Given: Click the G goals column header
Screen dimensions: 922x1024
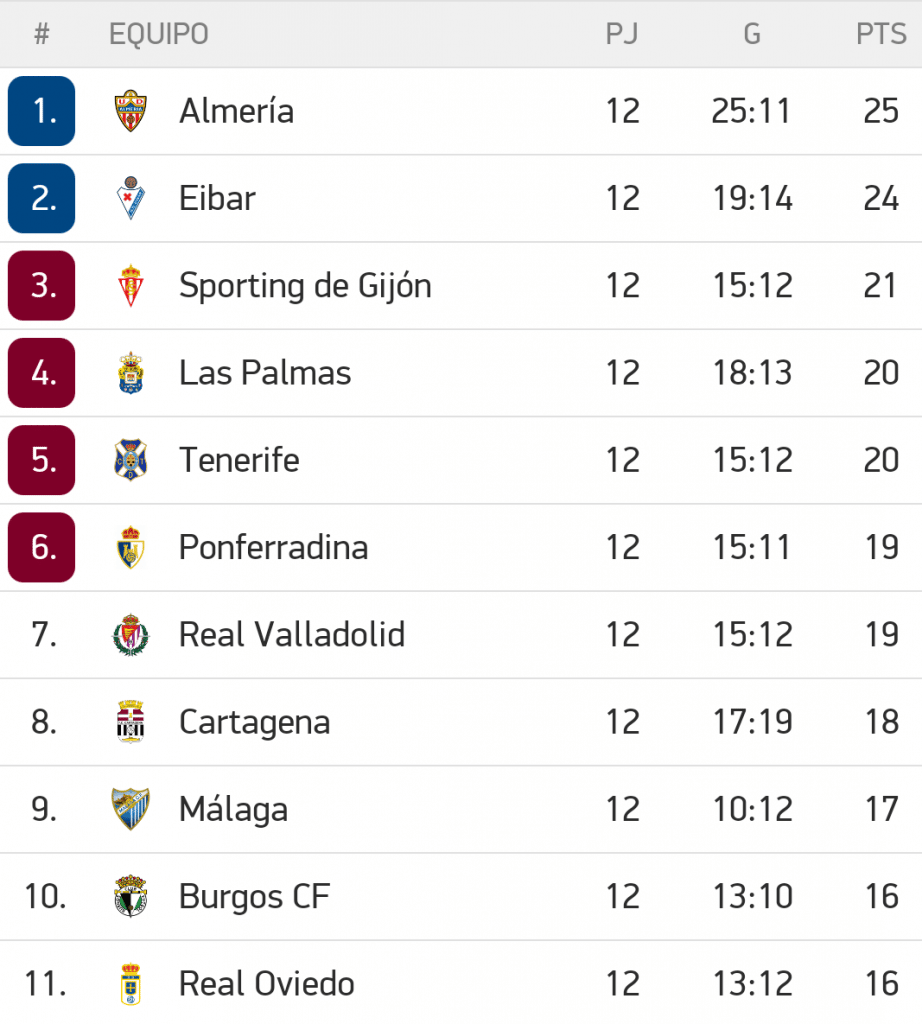Looking at the screenshot, I should (752, 34).
